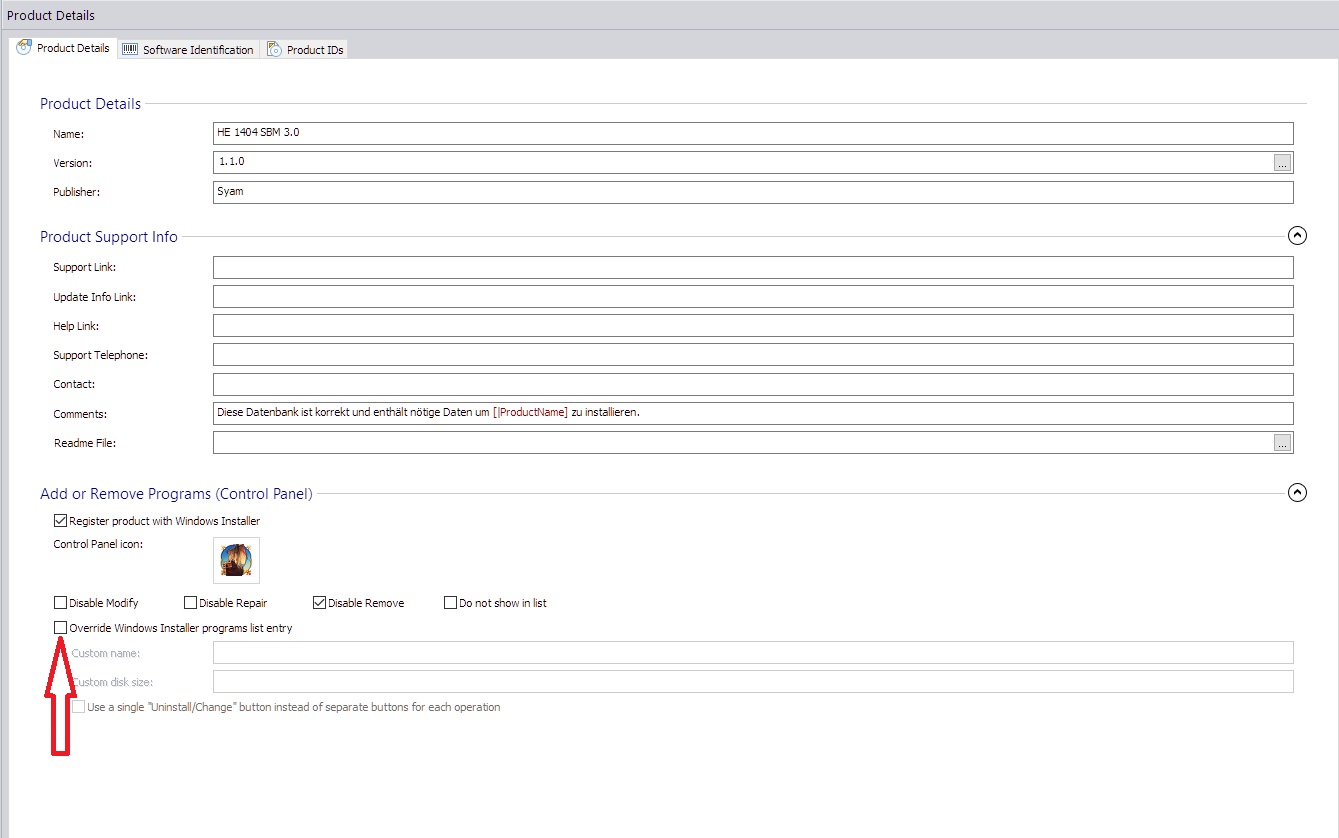Browse for a Readme File

tap(1283, 443)
